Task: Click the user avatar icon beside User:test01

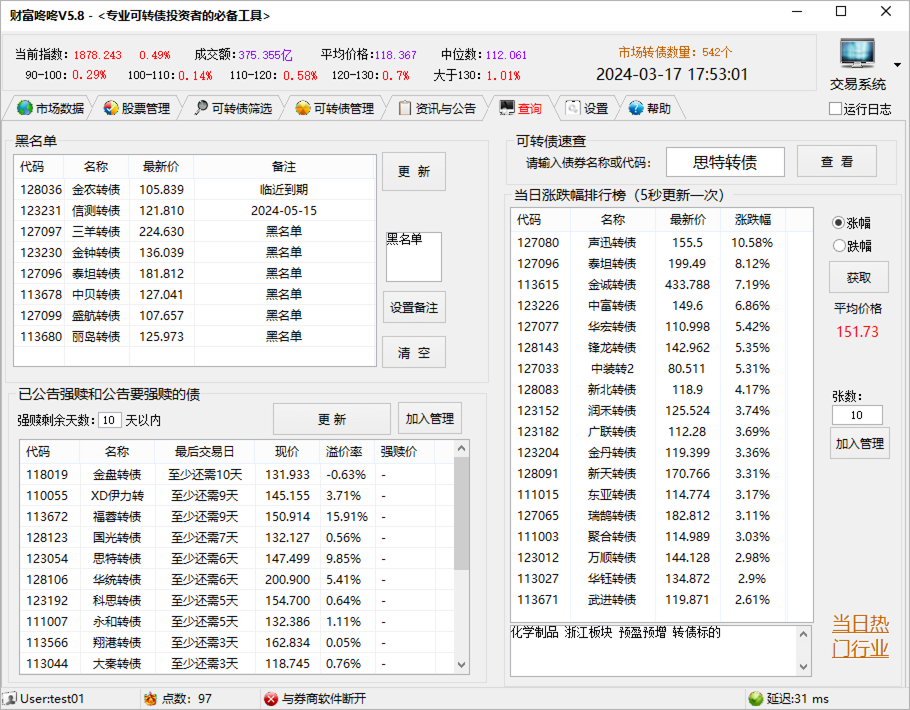Action: click(x=10, y=698)
